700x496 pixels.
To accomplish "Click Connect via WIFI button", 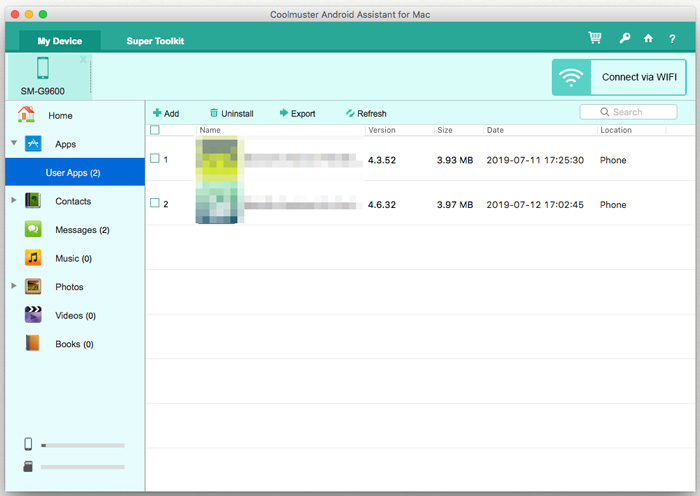I will click(619, 77).
